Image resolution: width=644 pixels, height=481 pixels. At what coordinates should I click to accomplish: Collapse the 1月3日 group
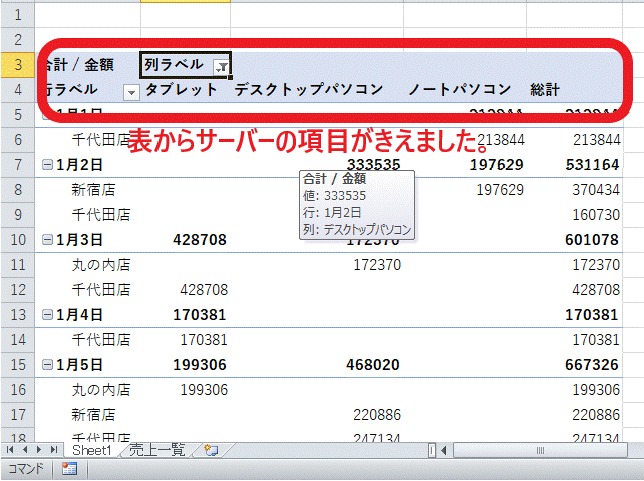click(47, 240)
